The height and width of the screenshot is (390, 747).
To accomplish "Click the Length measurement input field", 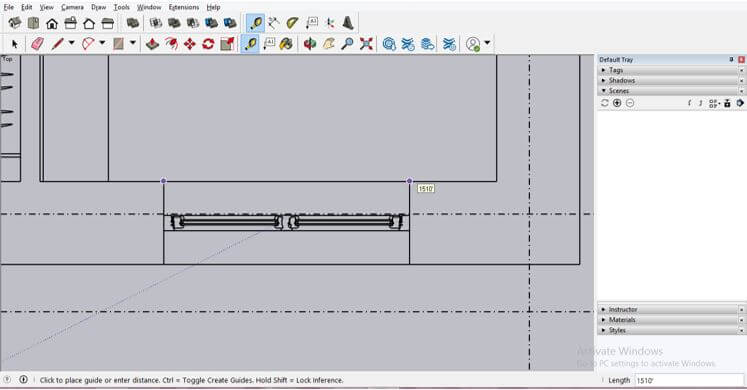I will pos(689,380).
